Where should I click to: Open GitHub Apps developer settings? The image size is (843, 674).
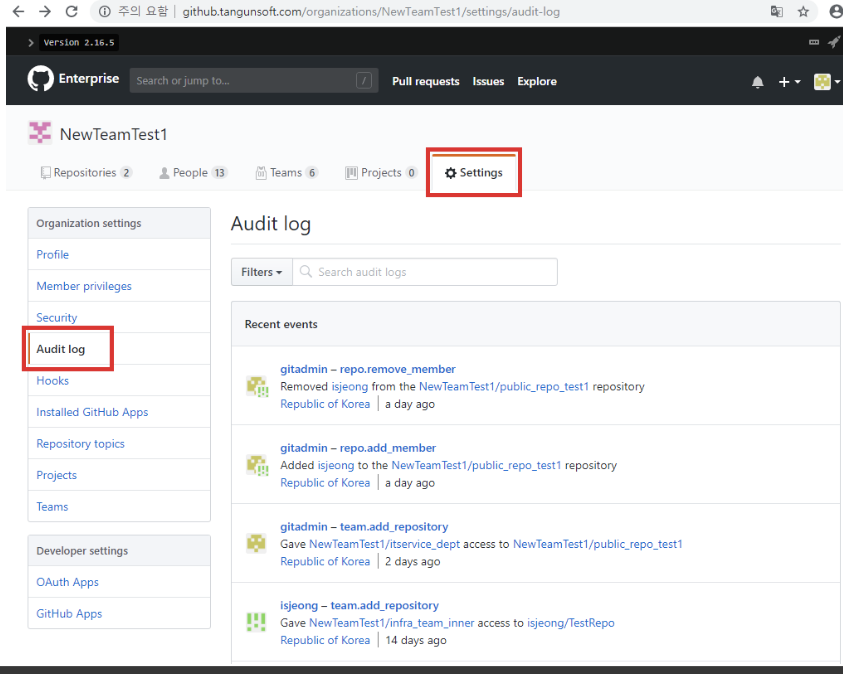point(69,614)
